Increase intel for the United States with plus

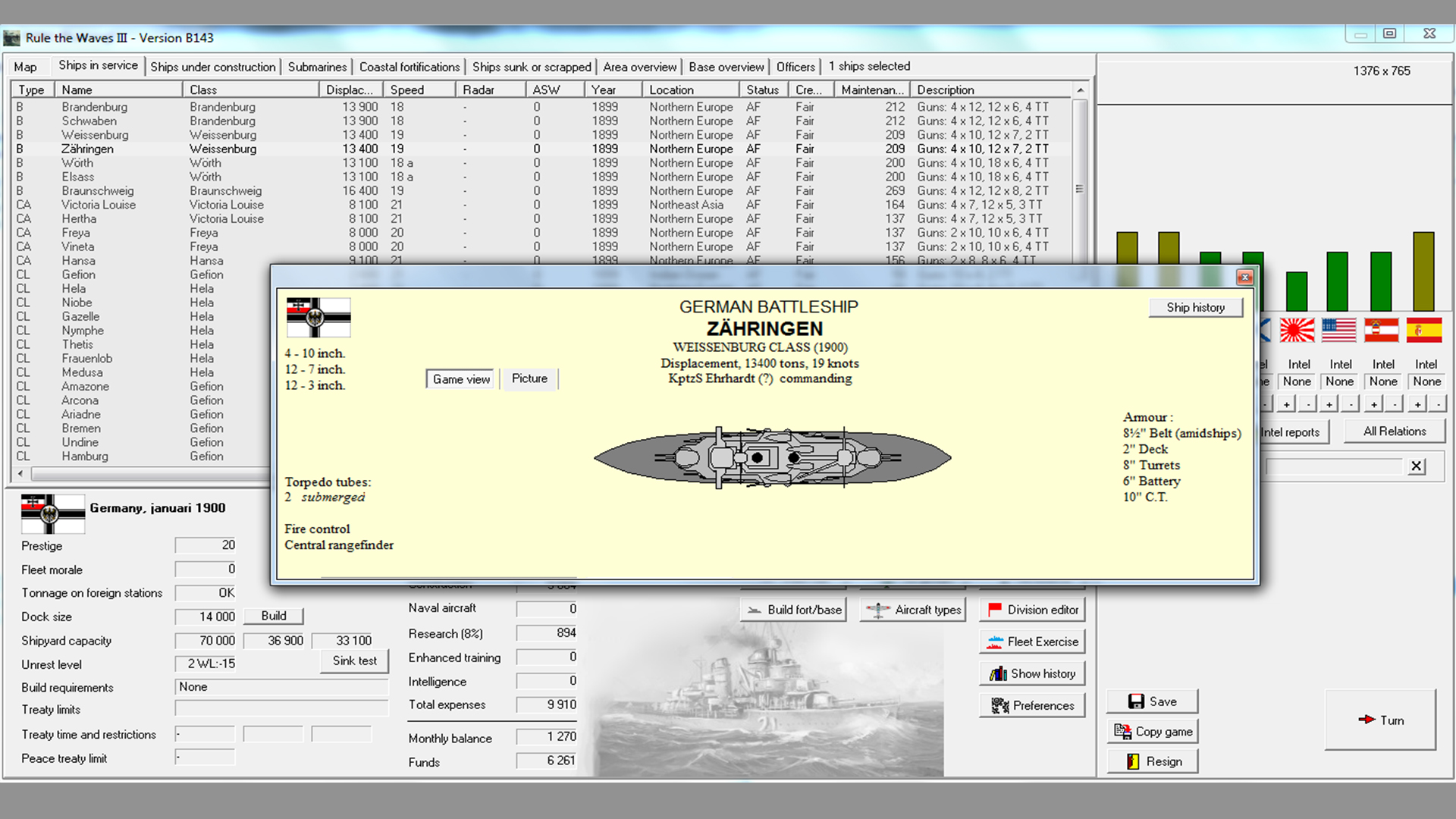[x=1329, y=404]
